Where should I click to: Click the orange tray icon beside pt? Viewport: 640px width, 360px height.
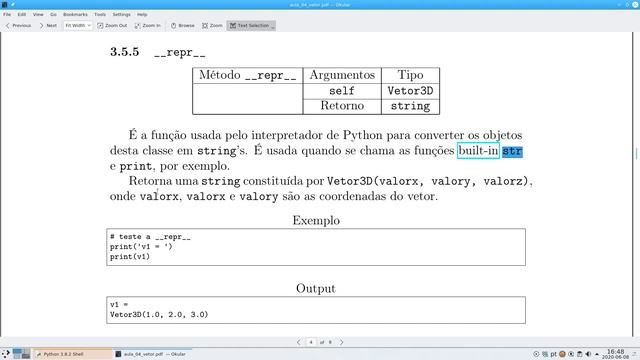point(562,354)
